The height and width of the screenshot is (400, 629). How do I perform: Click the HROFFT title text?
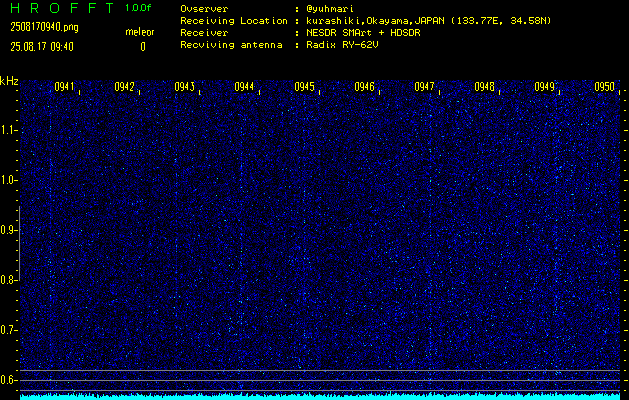[x=62, y=8]
